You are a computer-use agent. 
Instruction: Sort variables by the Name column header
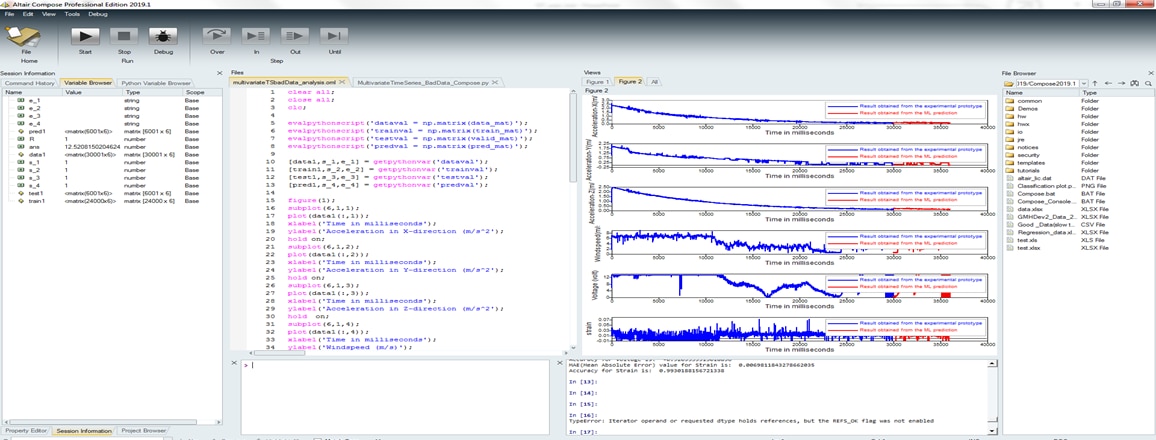pos(32,93)
